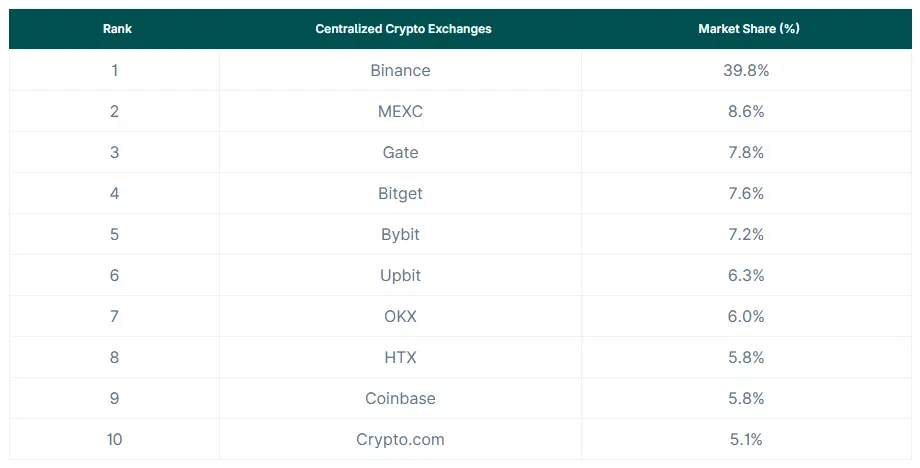The image size is (920, 468).
Task: Click the Gate exchange name
Action: [x=400, y=153]
